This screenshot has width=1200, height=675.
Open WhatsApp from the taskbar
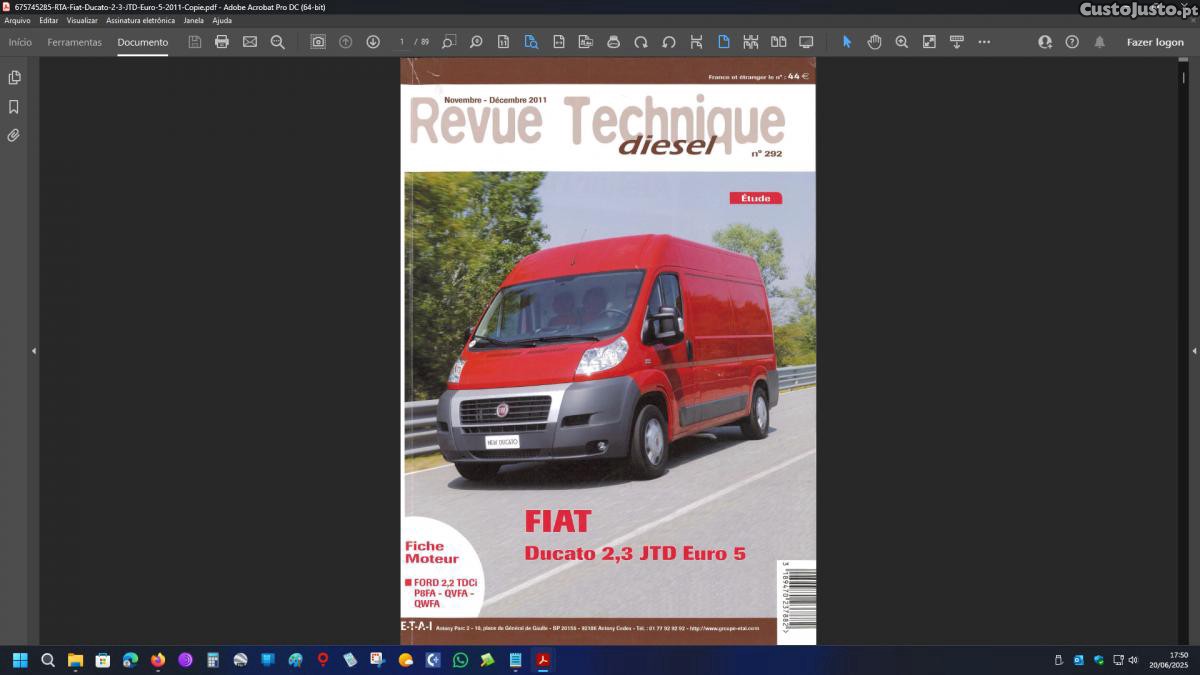pyautogui.click(x=460, y=660)
